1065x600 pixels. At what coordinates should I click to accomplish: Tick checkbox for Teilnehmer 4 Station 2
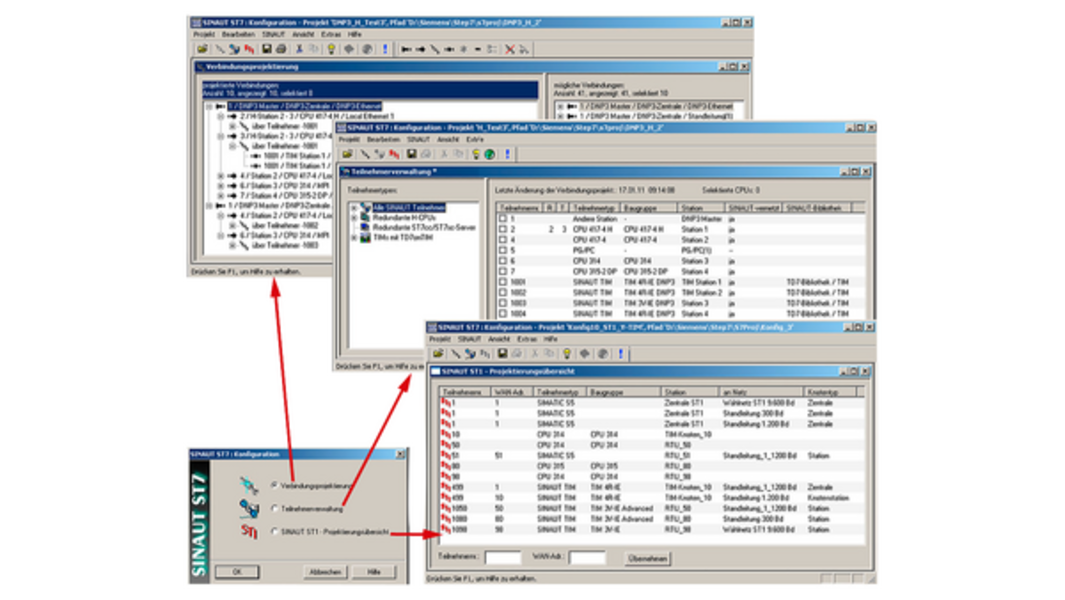click(503, 240)
